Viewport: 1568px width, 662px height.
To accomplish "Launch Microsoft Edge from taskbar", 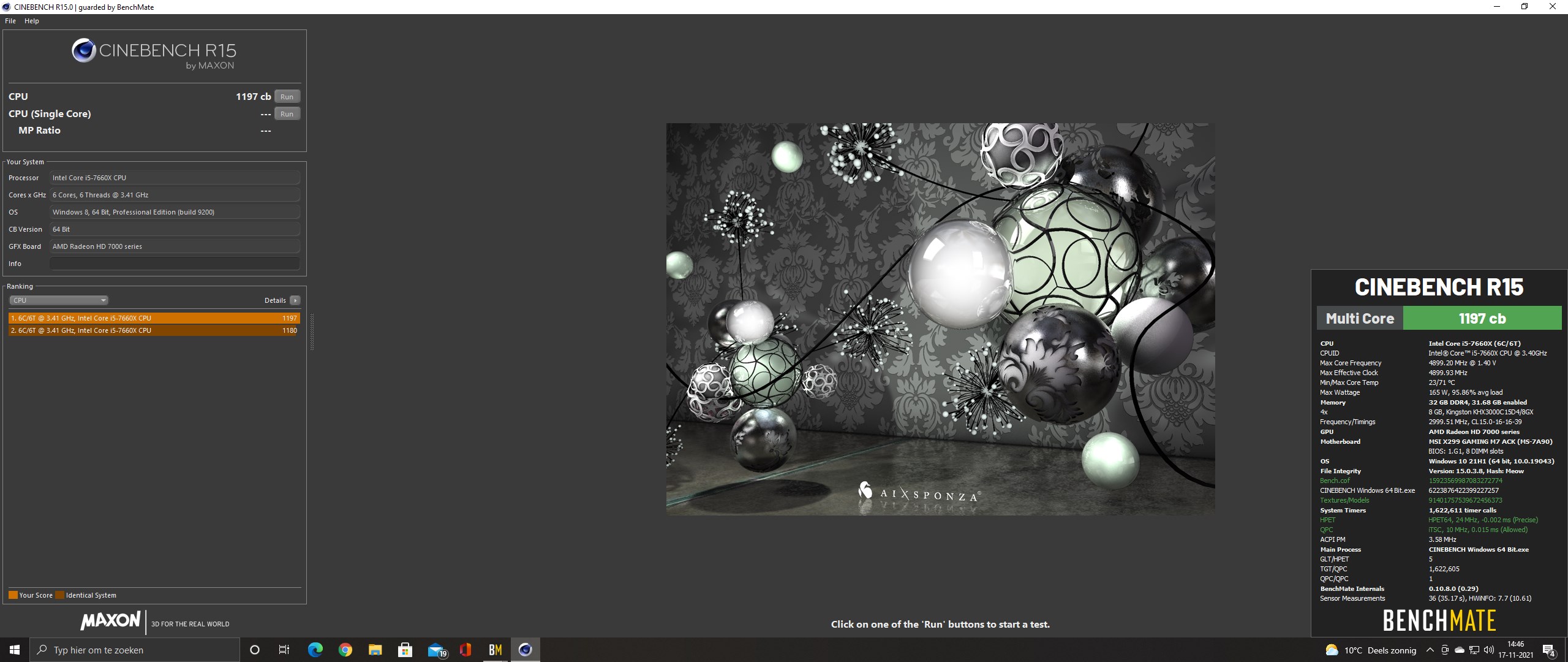I will tap(315, 650).
